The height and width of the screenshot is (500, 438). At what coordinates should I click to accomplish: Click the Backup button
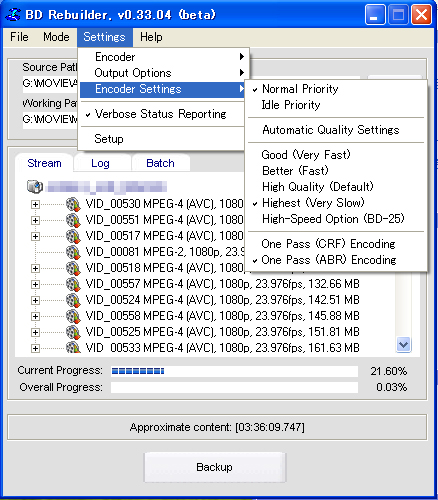click(215, 467)
